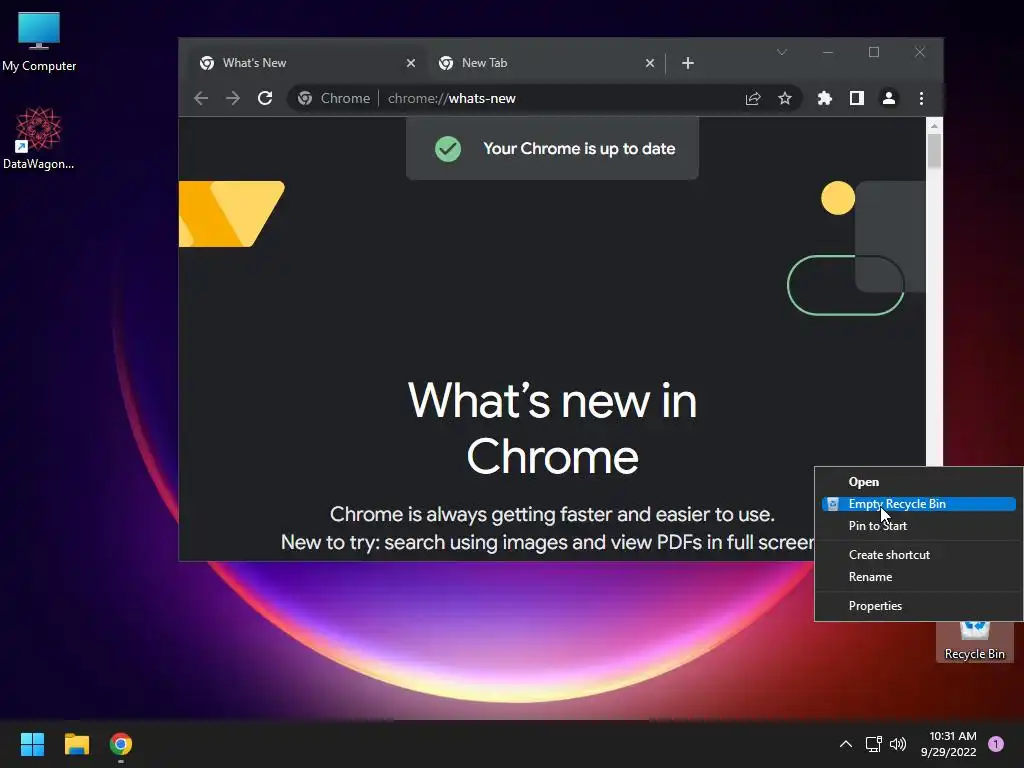Choose Empty Recycle Bin menu entry
The width and height of the screenshot is (1024, 768).
[918, 504]
